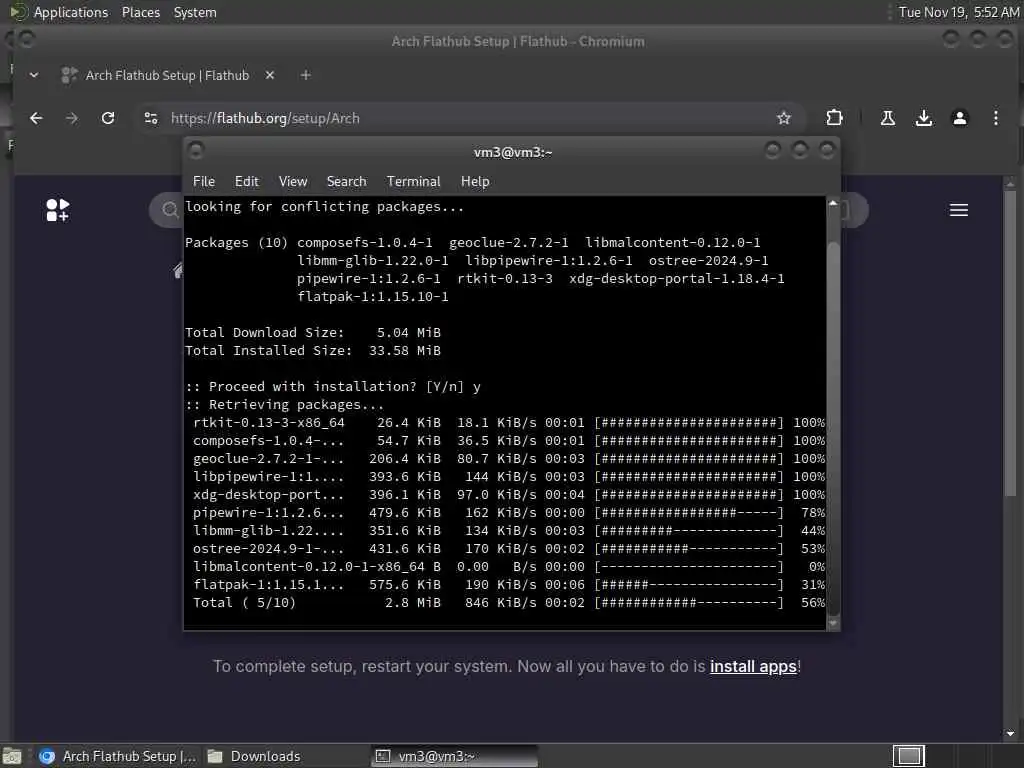Open the terminal Search menu
Image resolution: width=1024 pixels, height=768 pixels.
(346, 182)
